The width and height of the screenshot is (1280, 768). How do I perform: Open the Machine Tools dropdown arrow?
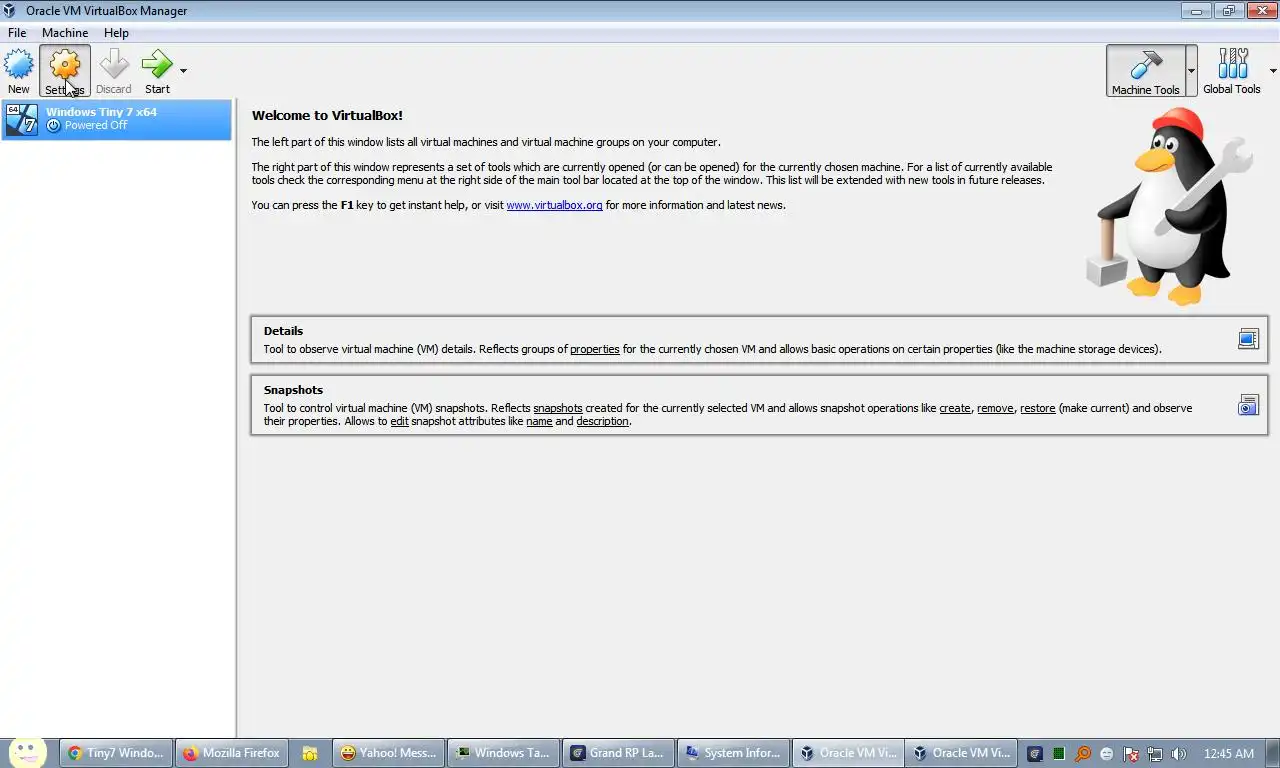1191,71
